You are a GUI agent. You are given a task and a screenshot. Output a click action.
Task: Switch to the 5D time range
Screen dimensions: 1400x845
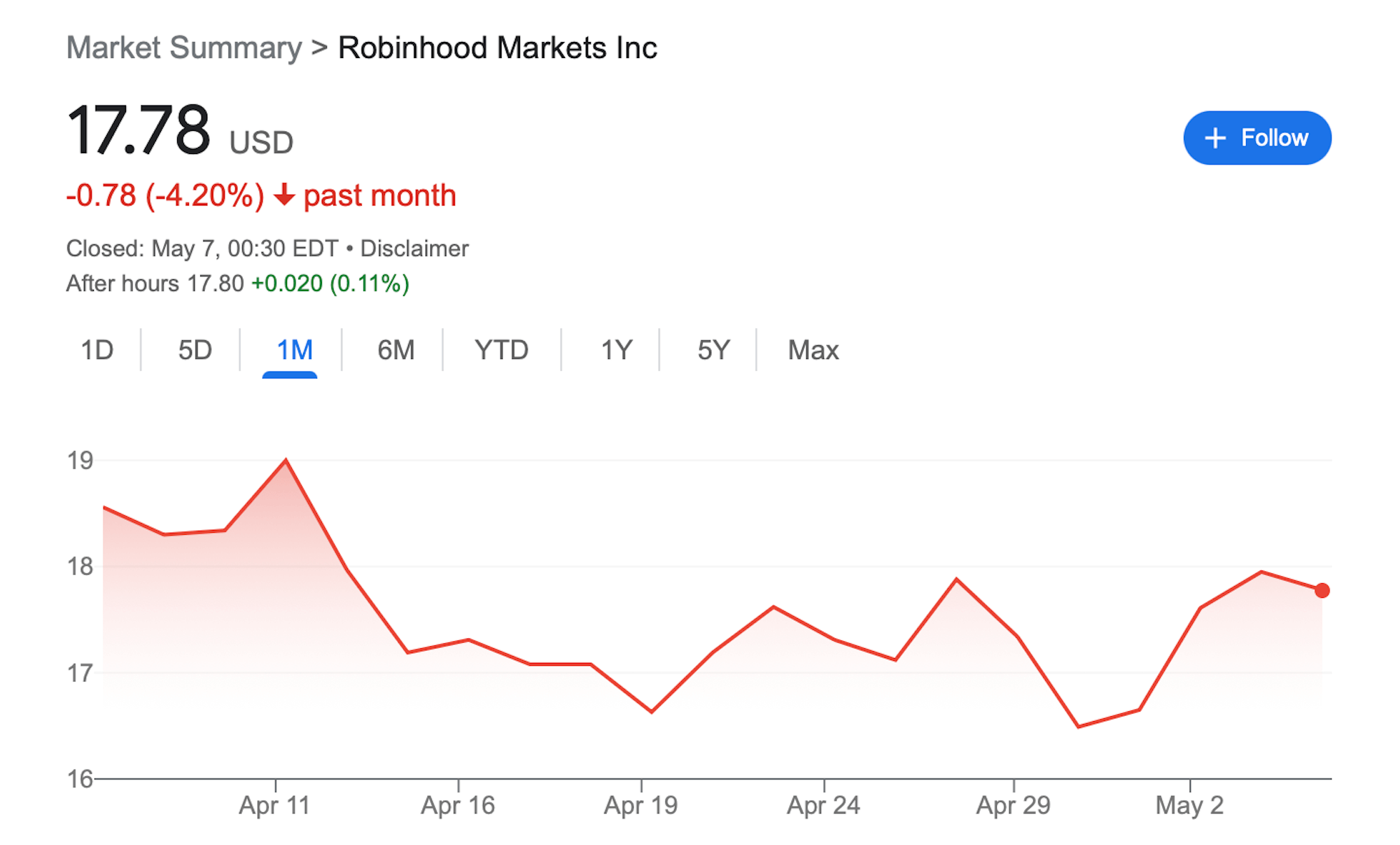(195, 350)
